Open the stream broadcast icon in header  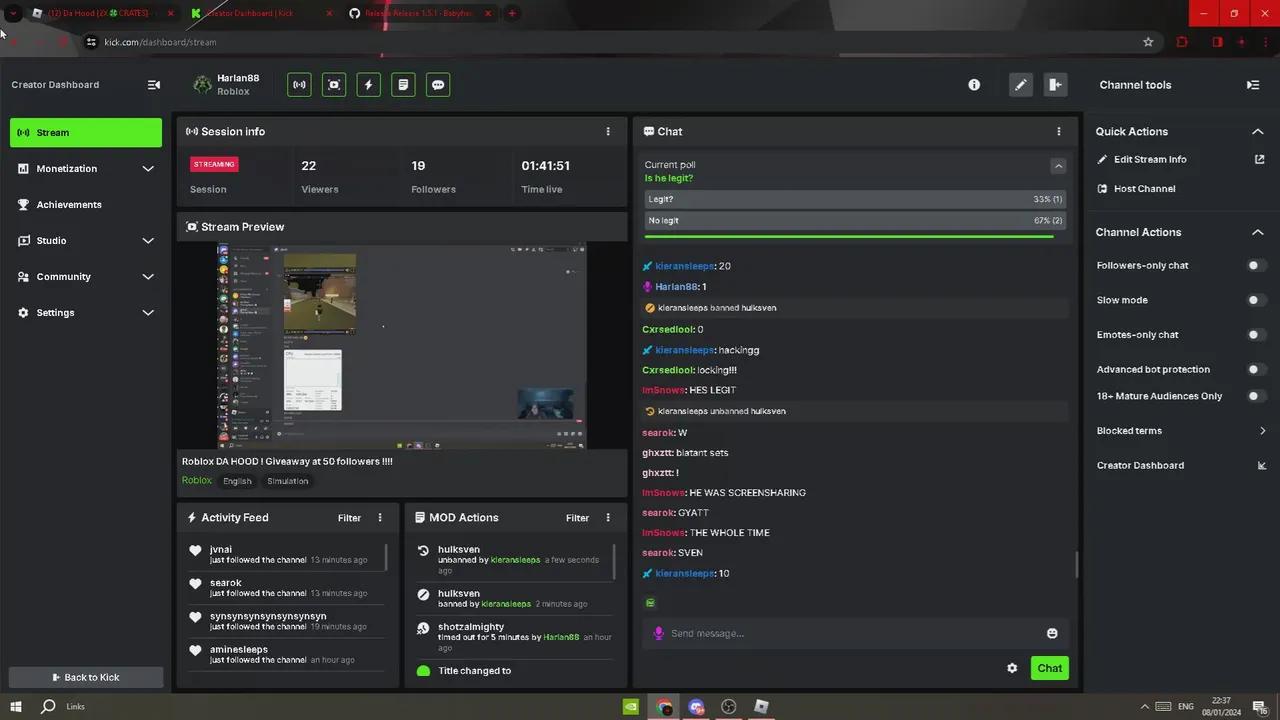point(299,85)
